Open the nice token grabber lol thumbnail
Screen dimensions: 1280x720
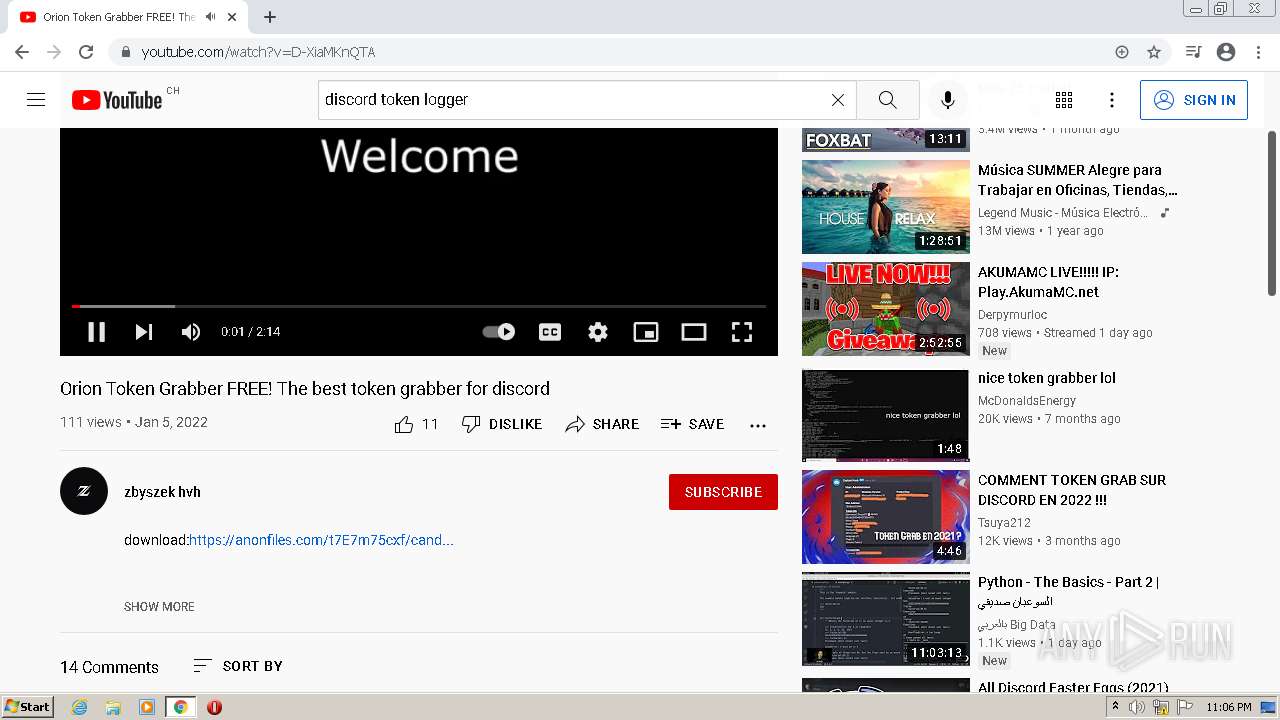886,415
